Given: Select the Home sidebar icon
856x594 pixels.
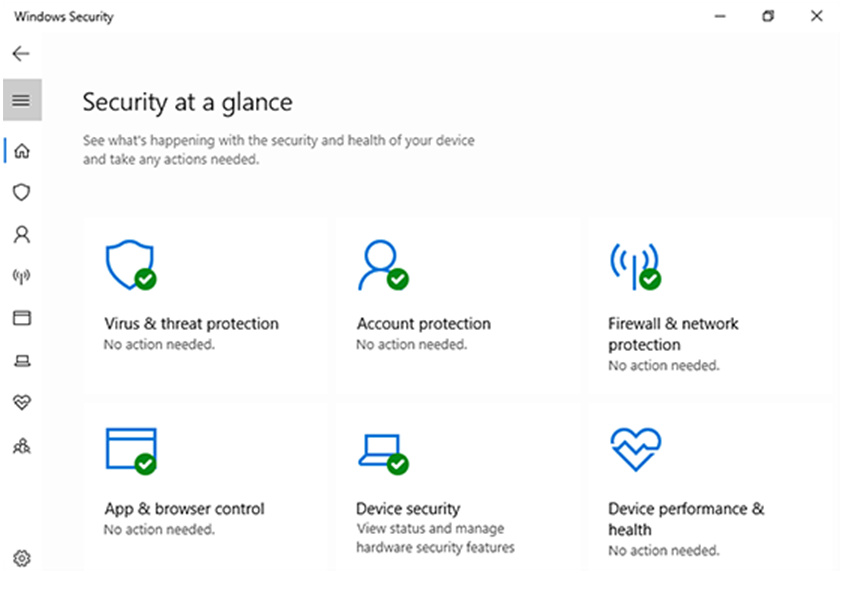Looking at the screenshot, I should (x=22, y=151).
